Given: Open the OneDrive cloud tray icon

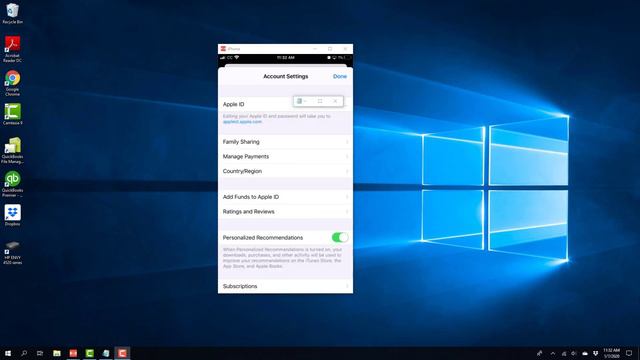Looking at the screenshot, I should [x=584, y=353].
